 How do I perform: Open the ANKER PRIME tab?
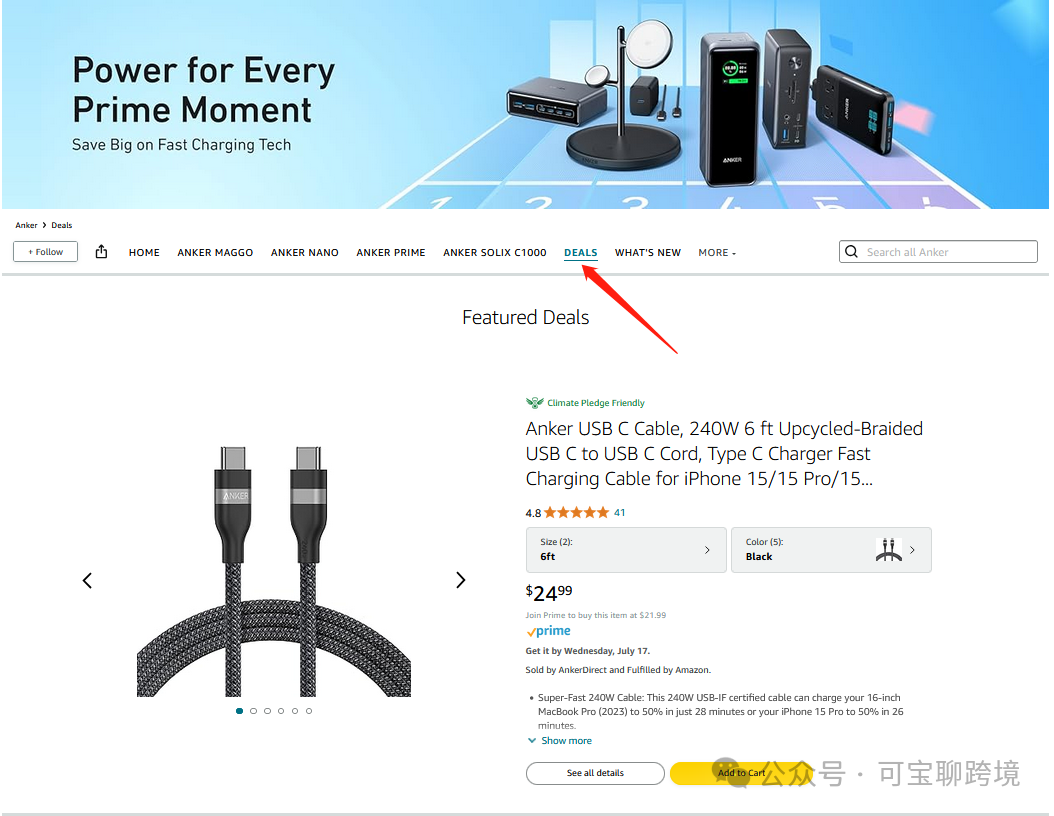tap(391, 253)
